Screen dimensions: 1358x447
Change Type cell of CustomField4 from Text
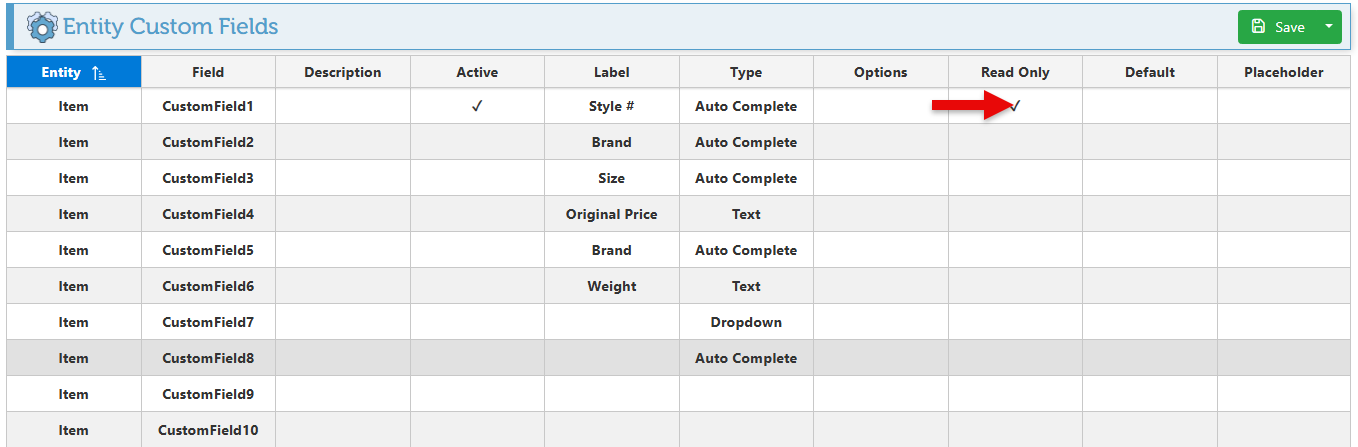pos(746,214)
